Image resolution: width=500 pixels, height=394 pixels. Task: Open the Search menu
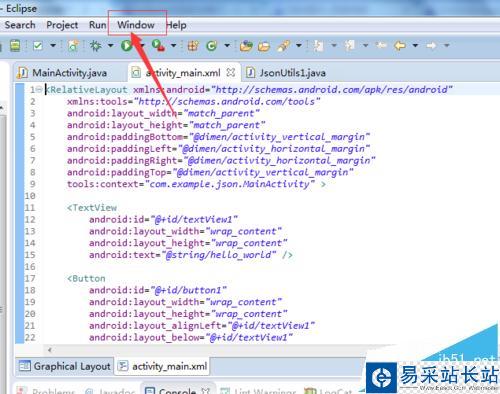pos(20,25)
